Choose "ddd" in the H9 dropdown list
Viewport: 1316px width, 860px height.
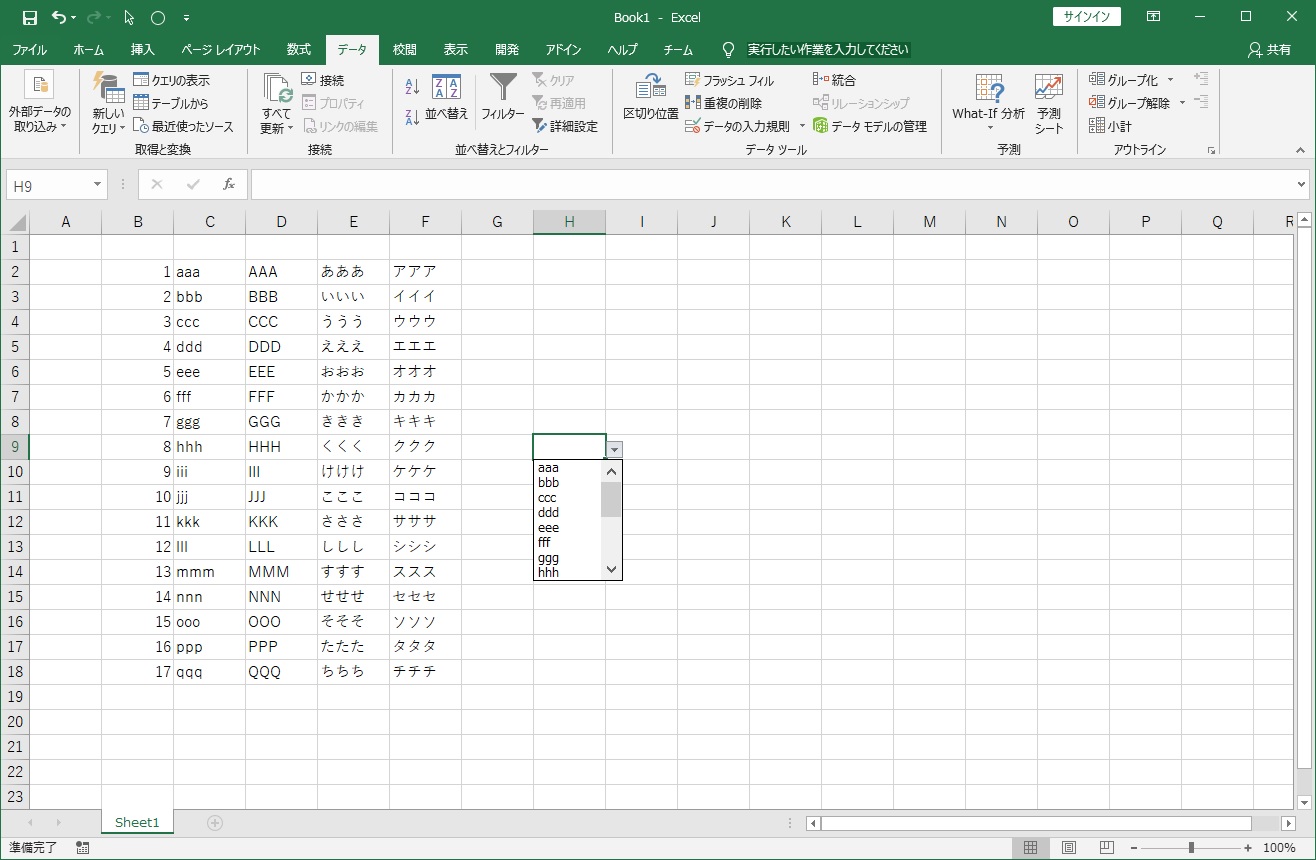(x=568, y=513)
